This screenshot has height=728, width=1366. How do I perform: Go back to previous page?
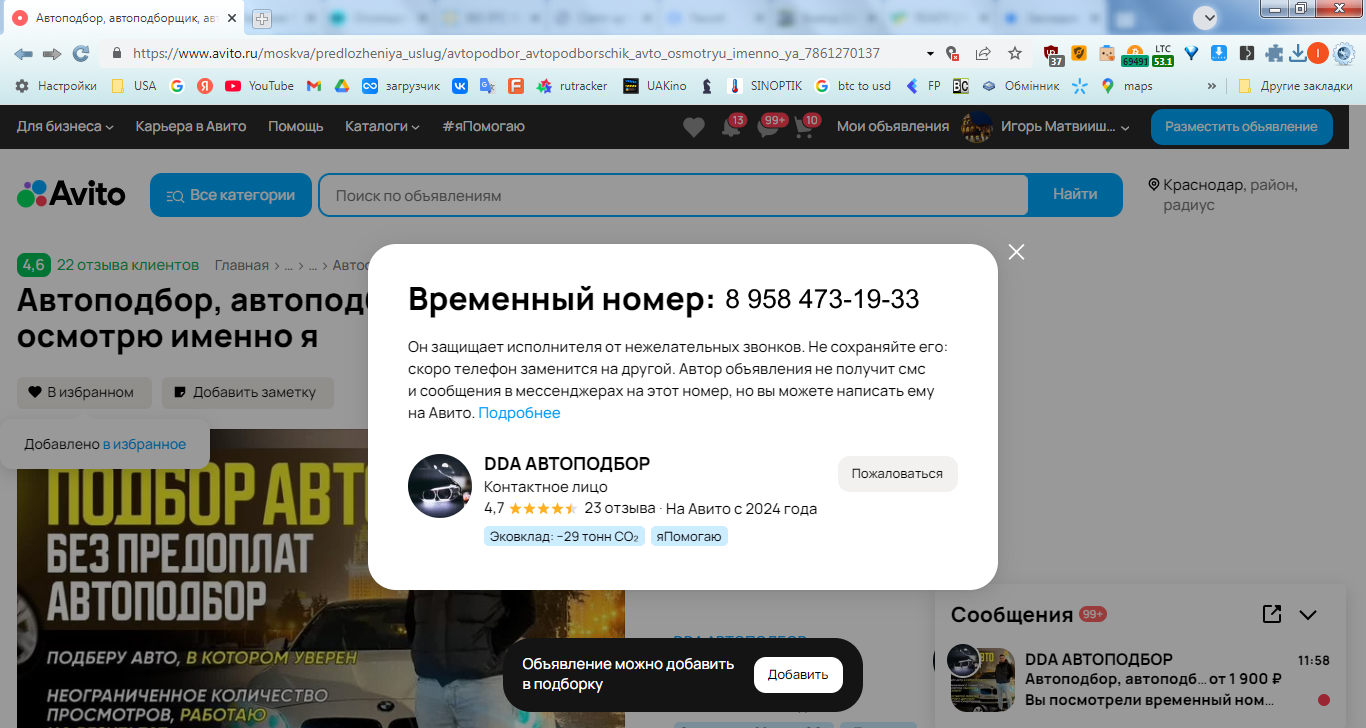(x=23, y=53)
